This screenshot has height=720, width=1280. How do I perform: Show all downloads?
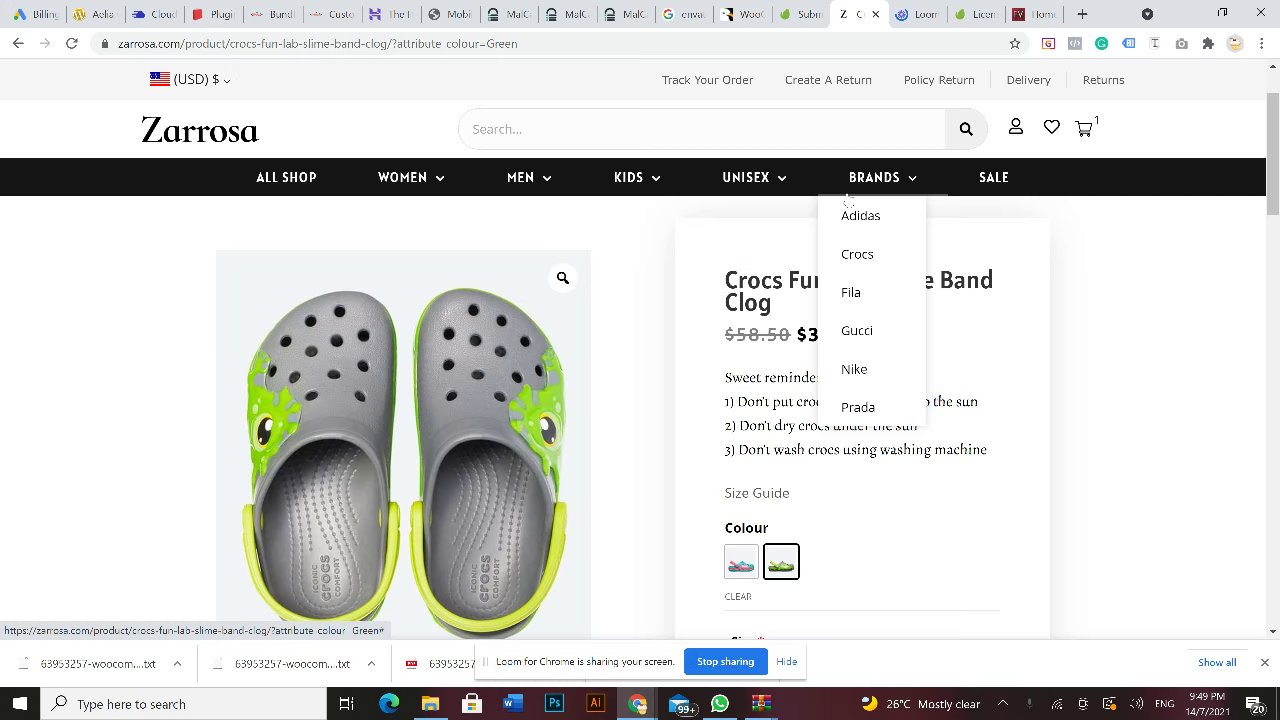(1217, 662)
